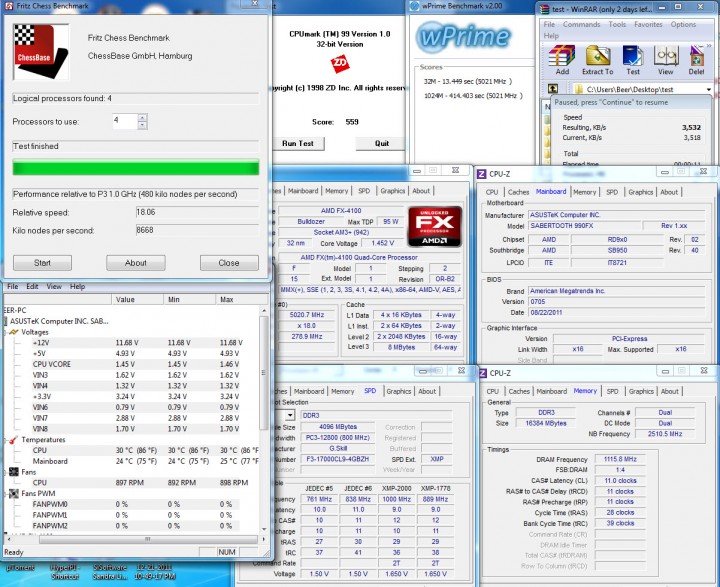The height and width of the screenshot is (587, 720).
Task: Click the ASUSTeK Computer INC. SAB... tree node
Action: pyautogui.click(x=59, y=321)
